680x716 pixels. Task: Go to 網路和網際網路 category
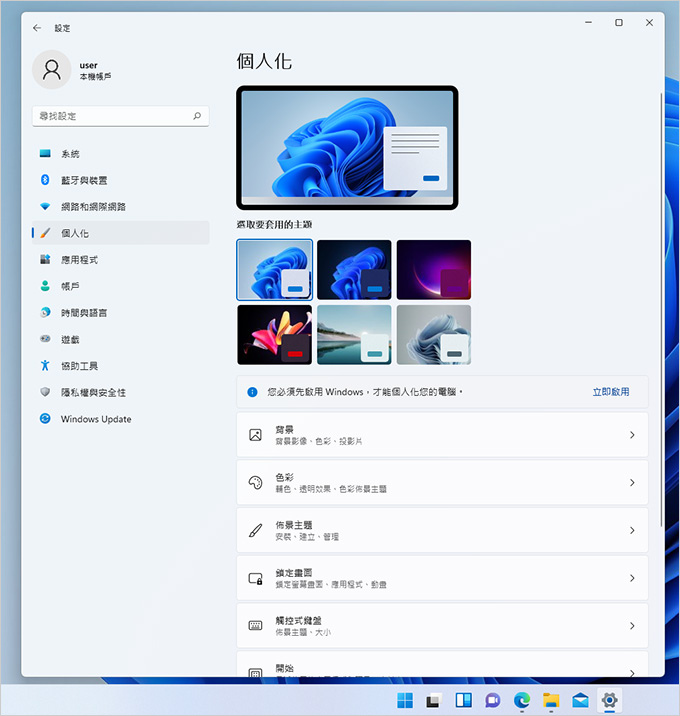click(x=121, y=207)
